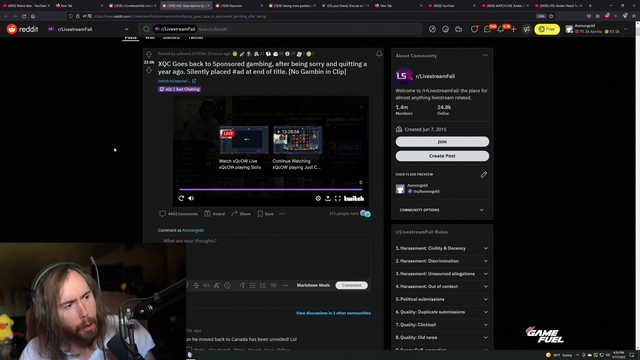Switch to the Watch later YouTube browser tab
Screen dimensions: 640x360
26,6
